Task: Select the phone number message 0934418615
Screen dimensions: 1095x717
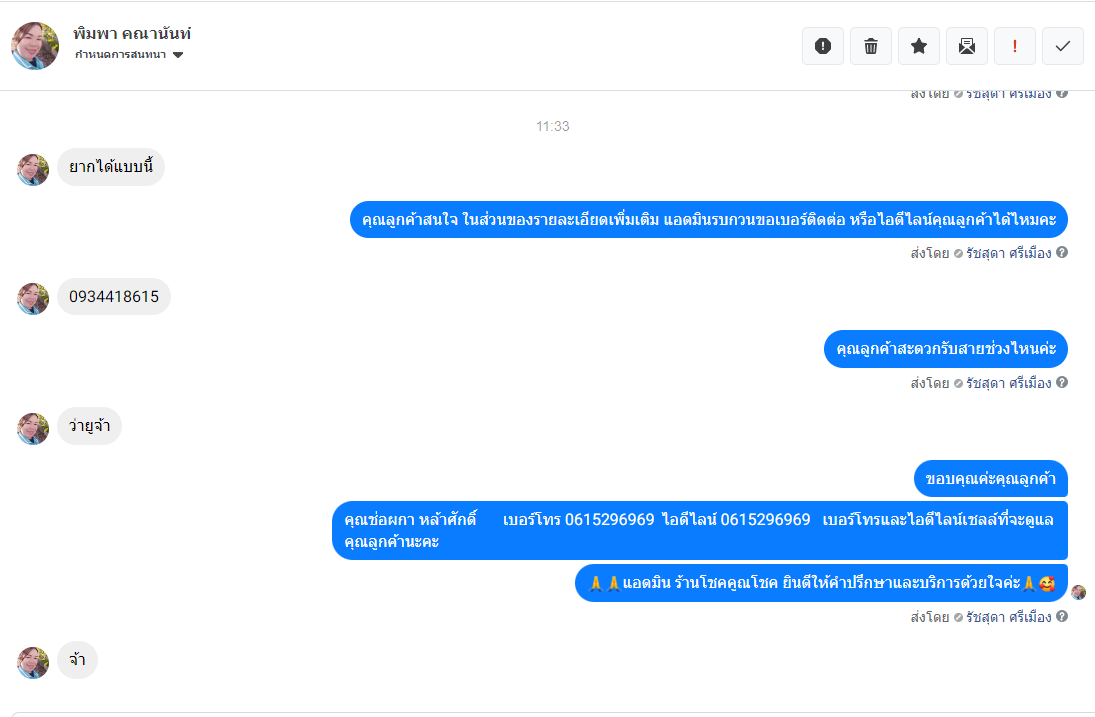Action: 114,297
